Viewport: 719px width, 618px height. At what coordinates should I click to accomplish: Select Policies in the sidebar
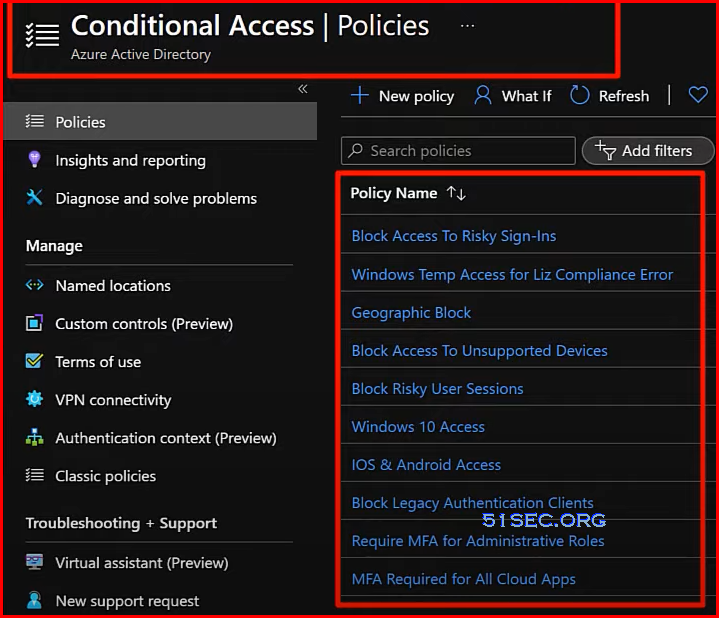[160, 121]
